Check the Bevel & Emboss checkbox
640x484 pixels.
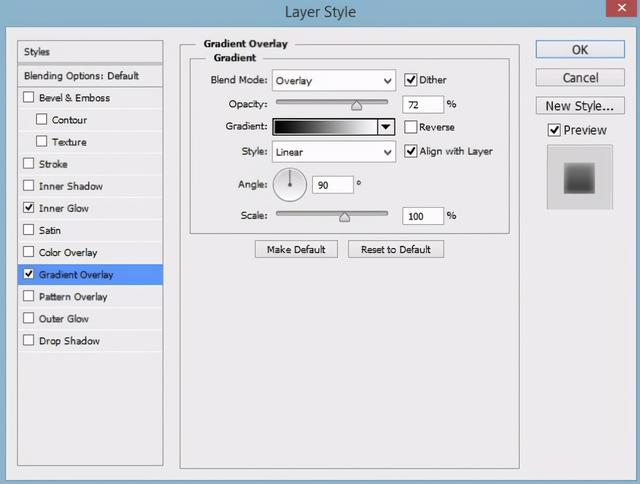coord(29,98)
